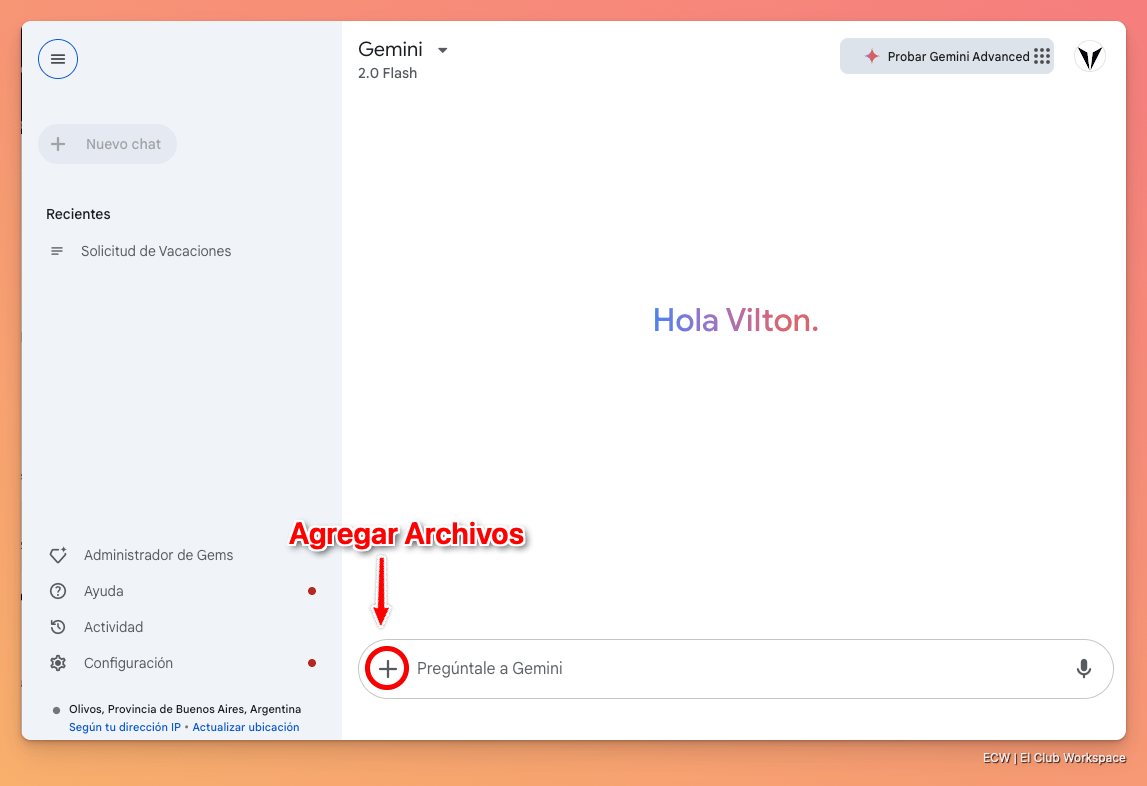
Task: Click the chat icon beside Solicitud de Vacaciones
Action: click(56, 251)
